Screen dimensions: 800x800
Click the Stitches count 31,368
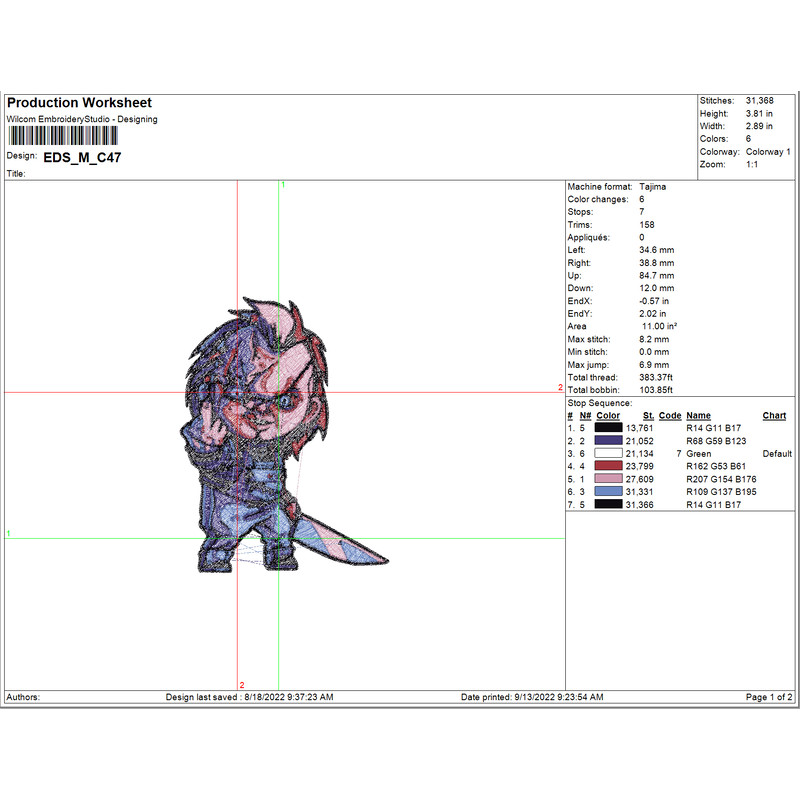click(x=758, y=101)
